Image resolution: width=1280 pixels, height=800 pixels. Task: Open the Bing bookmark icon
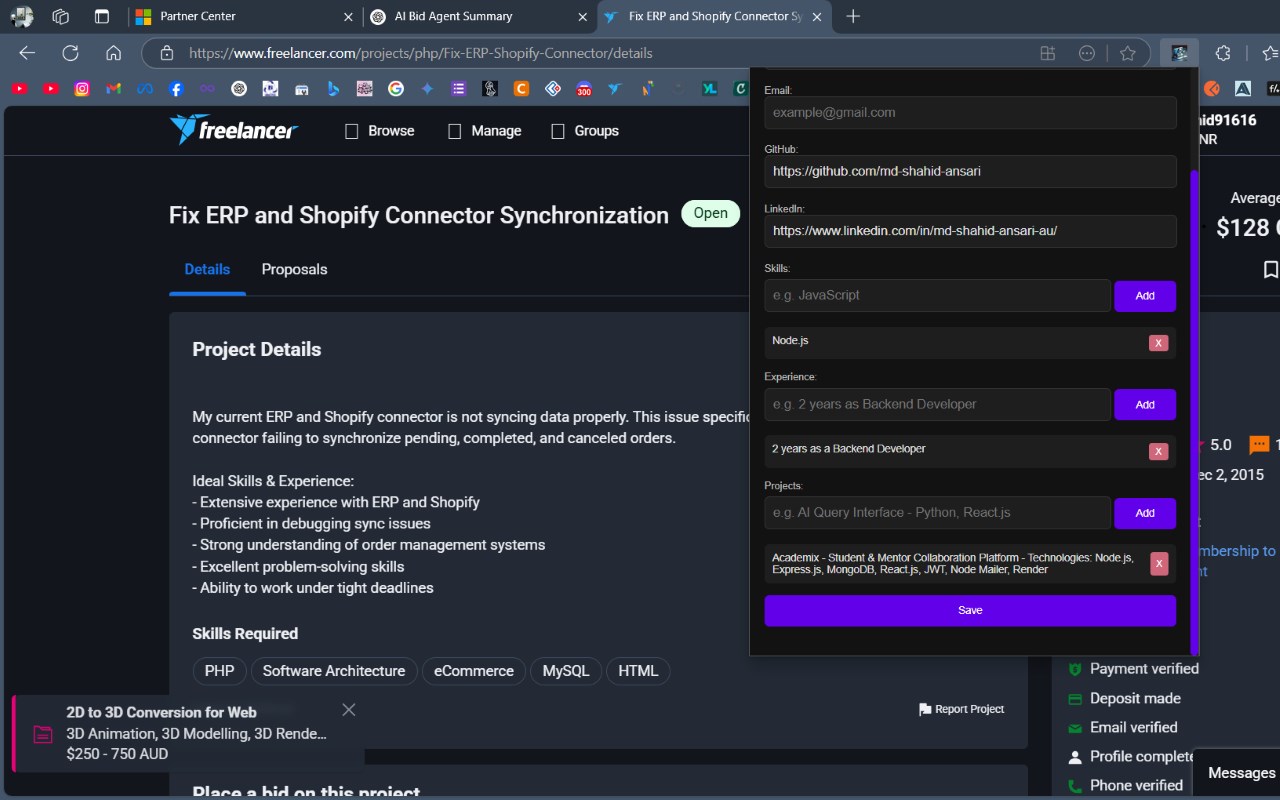tap(333, 88)
